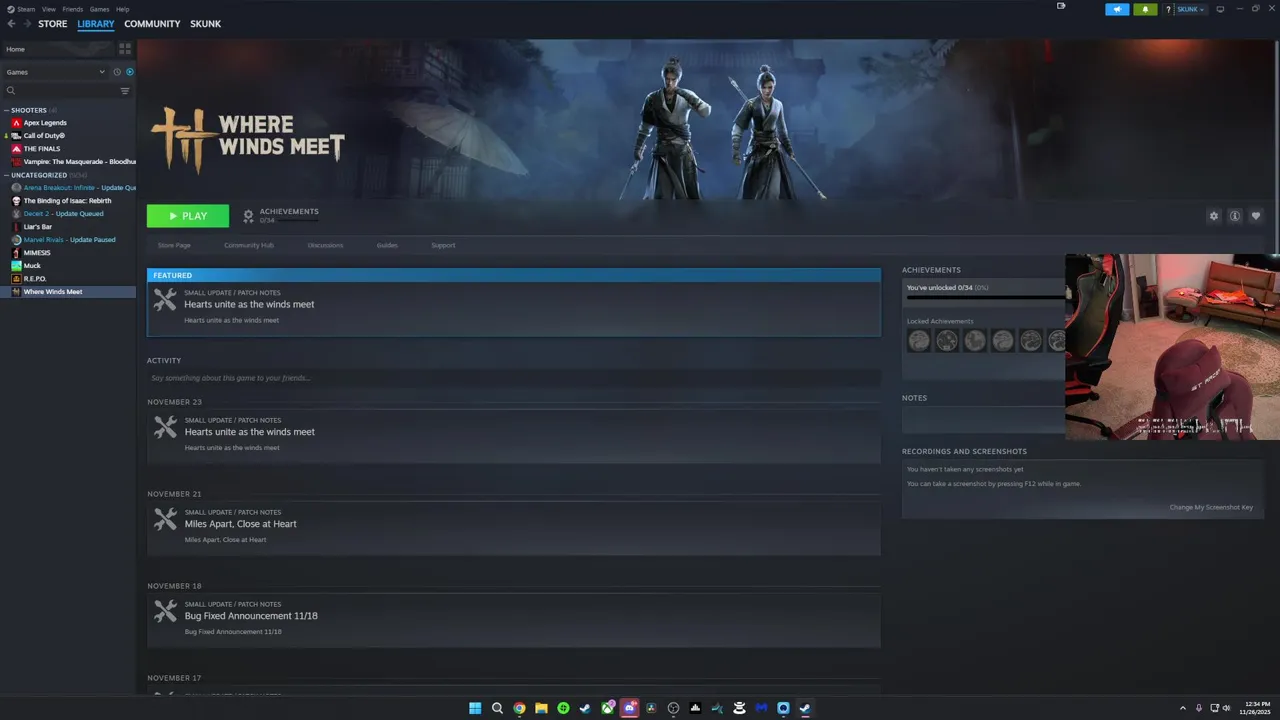Go forward with the right arrow
Screen dimensions: 1280x720
tap(26, 24)
